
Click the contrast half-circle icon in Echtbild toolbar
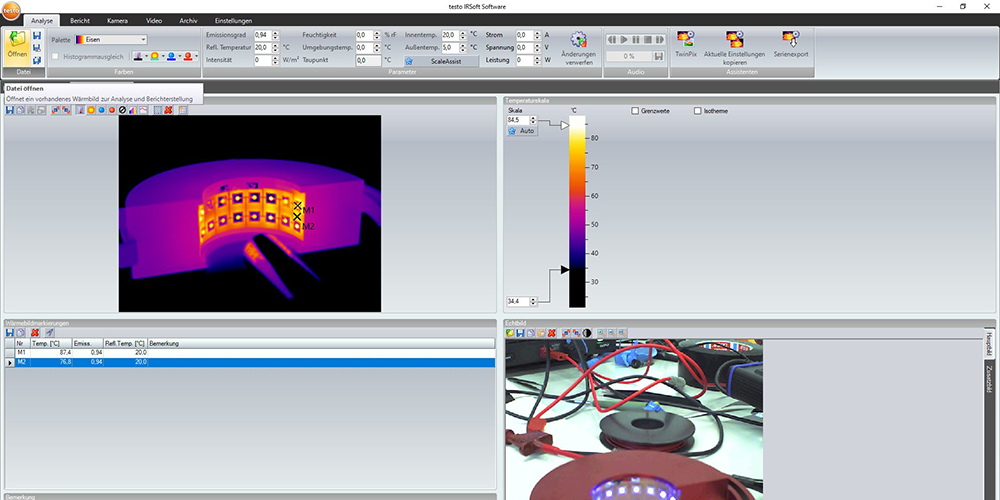coord(587,333)
